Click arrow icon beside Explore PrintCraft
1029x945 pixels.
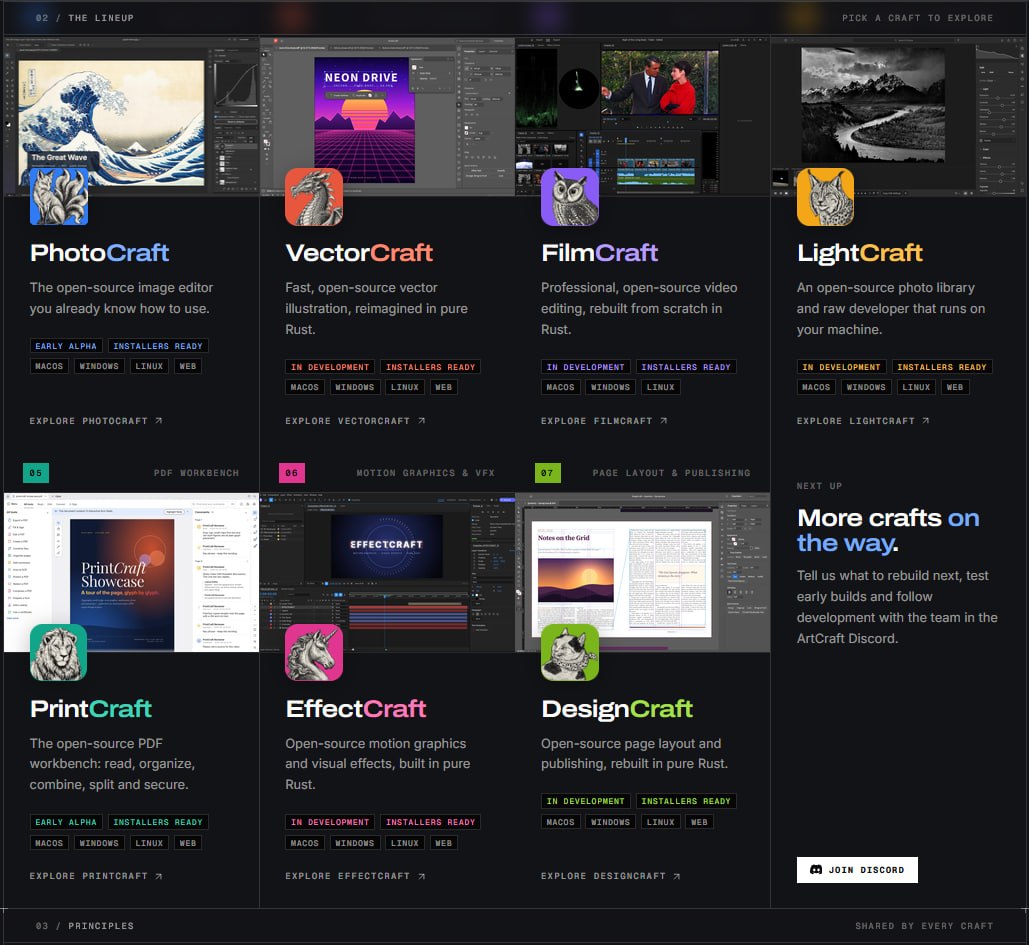pyautogui.click(x=158, y=876)
